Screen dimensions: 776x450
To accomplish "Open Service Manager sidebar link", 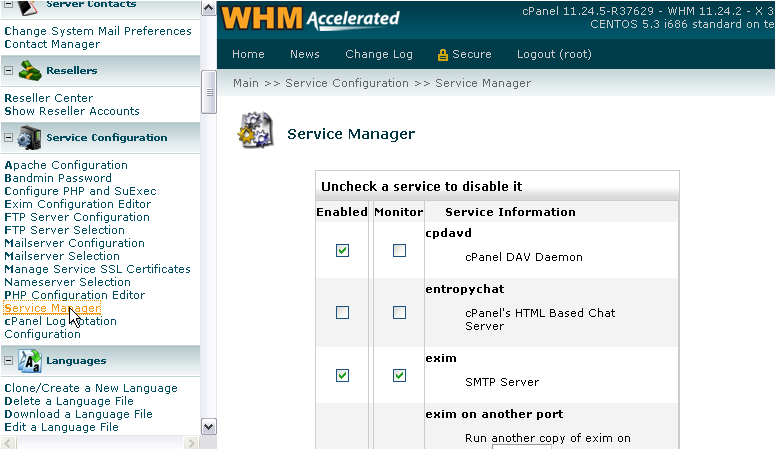I will (52, 308).
